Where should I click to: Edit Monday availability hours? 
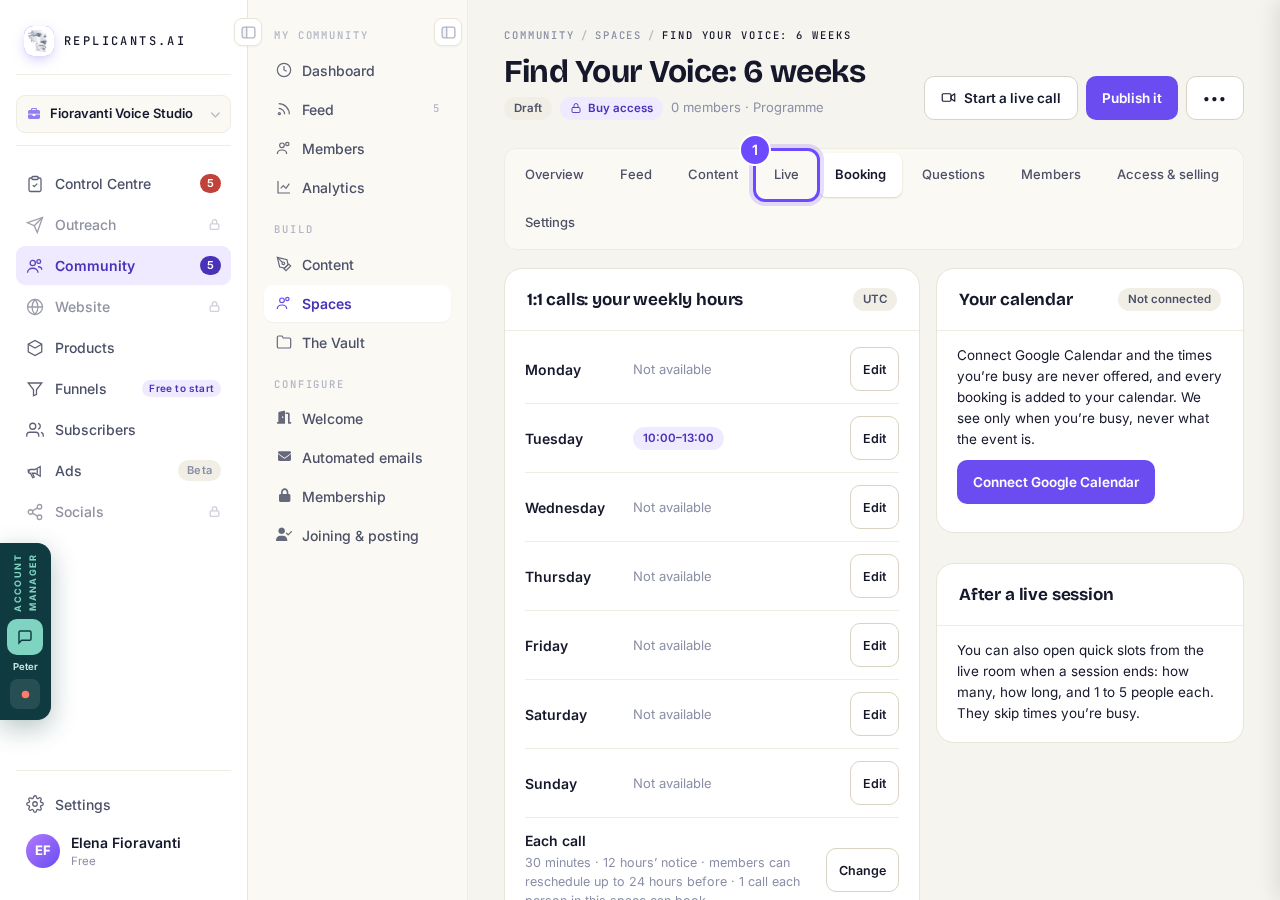pyautogui.click(x=874, y=369)
